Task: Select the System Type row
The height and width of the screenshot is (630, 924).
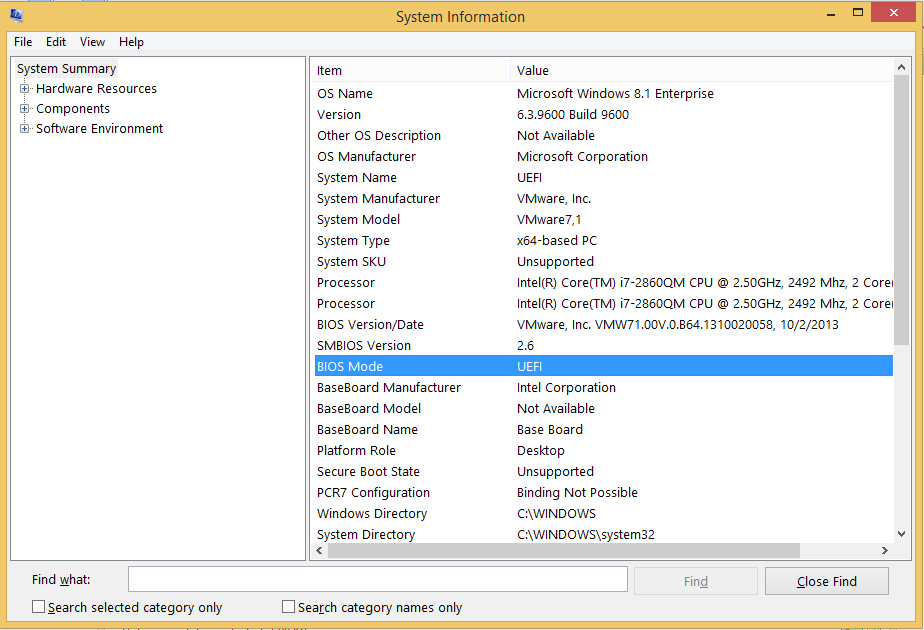Action: pyautogui.click(x=604, y=241)
